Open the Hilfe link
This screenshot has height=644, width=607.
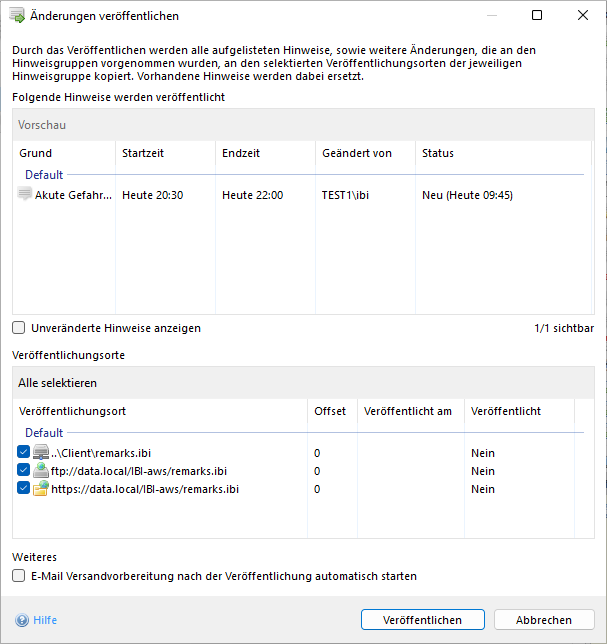[x=45, y=620]
